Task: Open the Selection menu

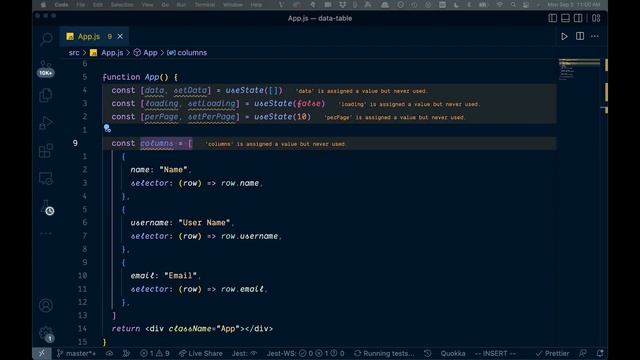Action: (122, 5)
